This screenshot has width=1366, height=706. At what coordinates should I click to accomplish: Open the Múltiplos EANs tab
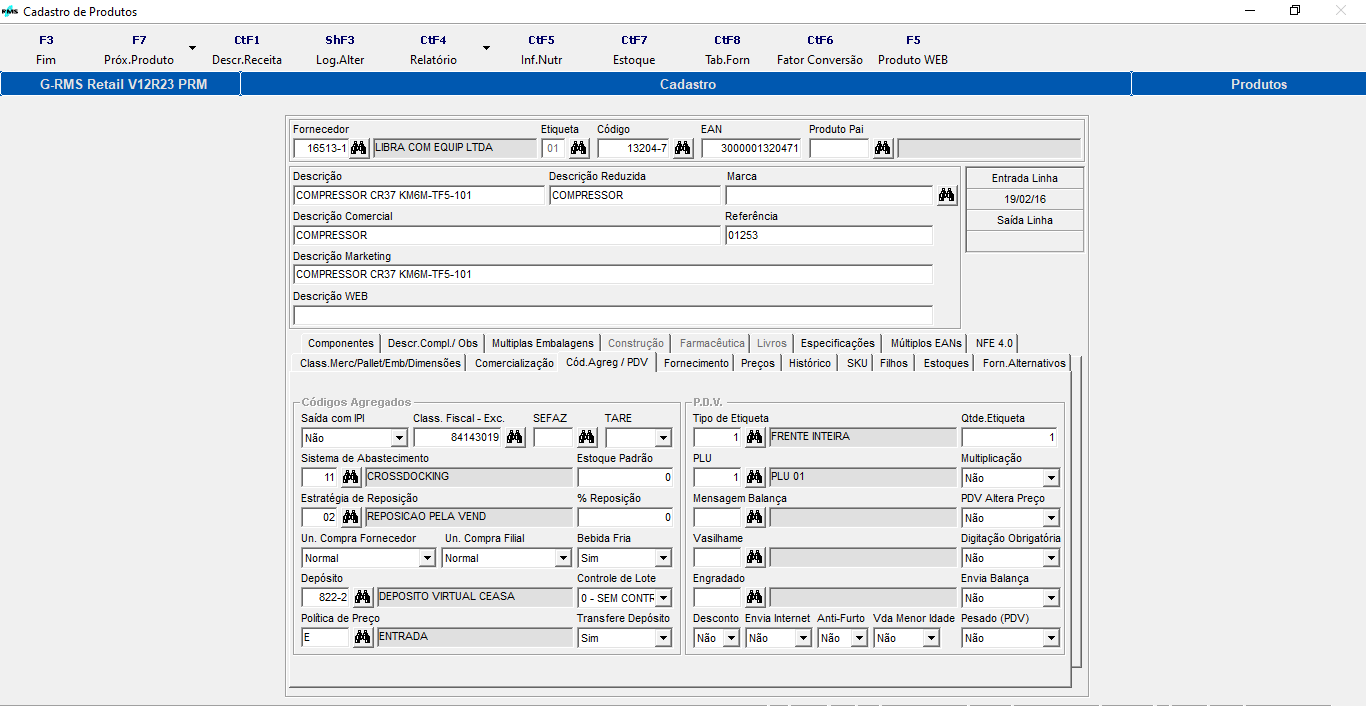pyautogui.click(x=925, y=343)
